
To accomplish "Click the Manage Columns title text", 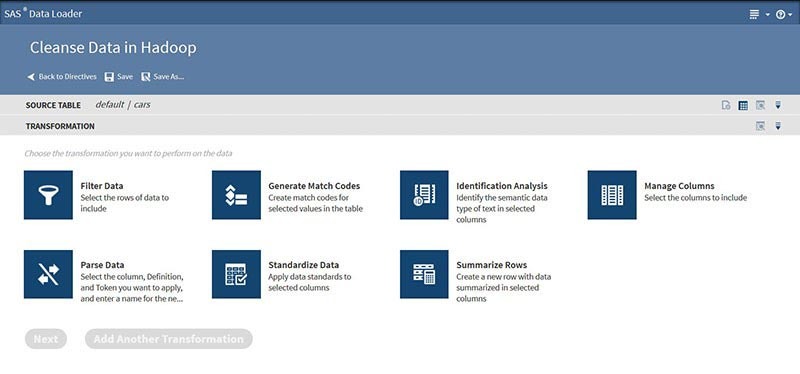I will (679, 186).
